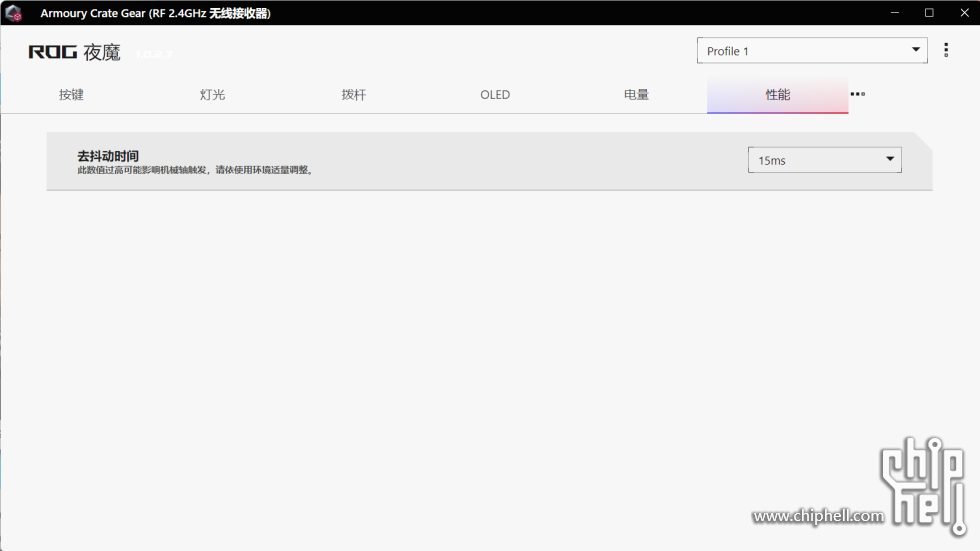Click the ROG 夜魔 device logo
Screen dimensions: 980x551
[x=74, y=52]
